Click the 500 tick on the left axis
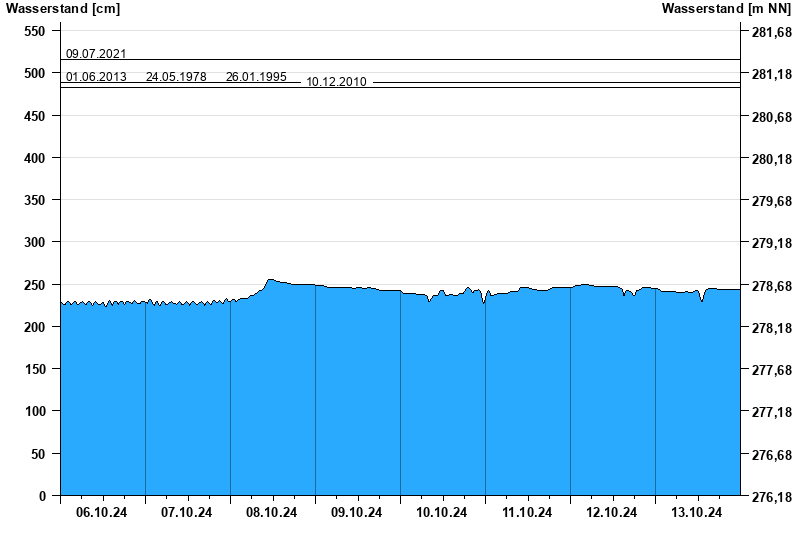 coord(34,74)
